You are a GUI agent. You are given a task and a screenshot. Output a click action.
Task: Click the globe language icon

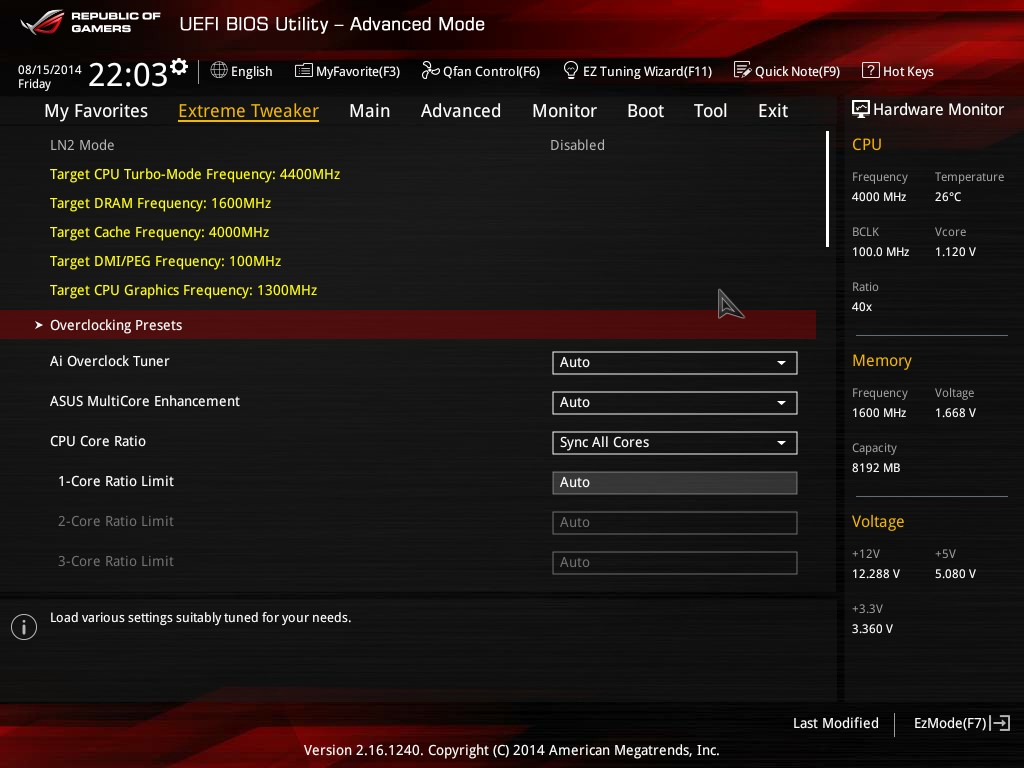219,70
